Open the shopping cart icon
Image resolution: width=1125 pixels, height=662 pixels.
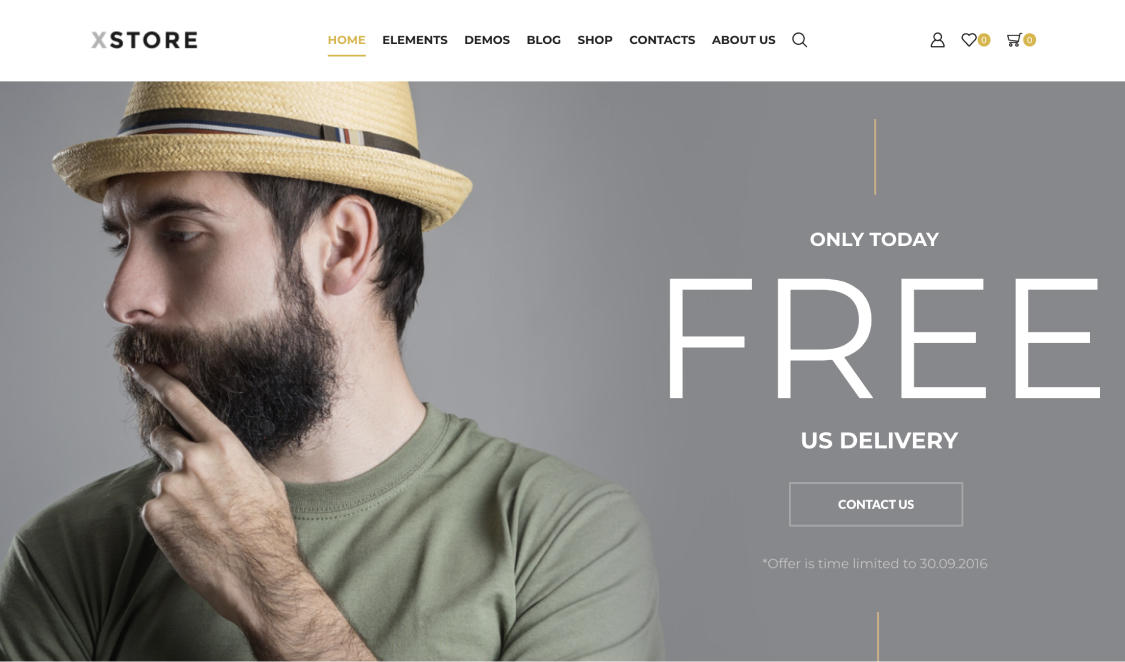pyautogui.click(x=1014, y=40)
